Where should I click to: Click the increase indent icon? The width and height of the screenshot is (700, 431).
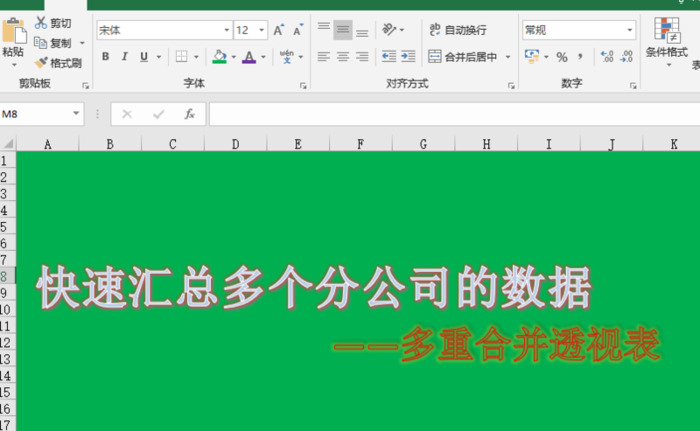coord(408,56)
